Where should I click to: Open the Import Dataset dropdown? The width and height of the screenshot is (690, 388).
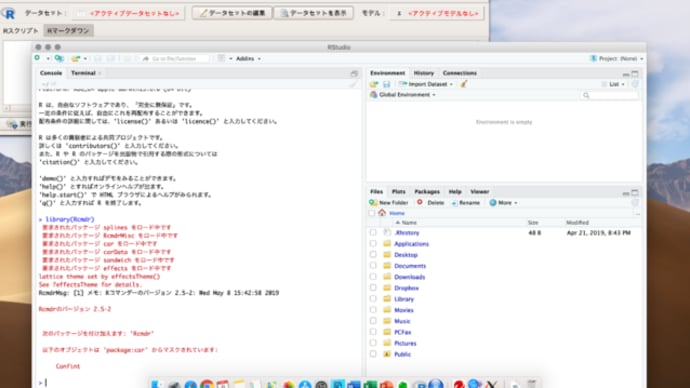click(426, 84)
